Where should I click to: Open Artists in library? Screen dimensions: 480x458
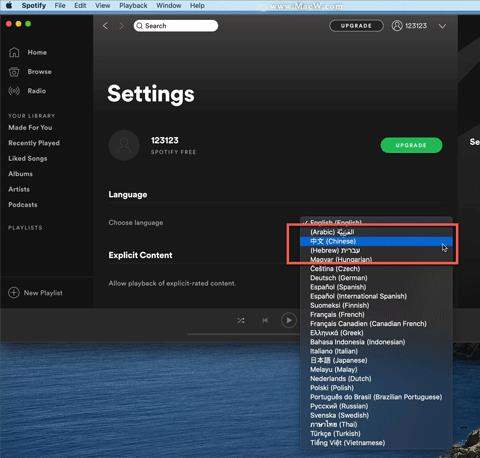pos(19,189)
